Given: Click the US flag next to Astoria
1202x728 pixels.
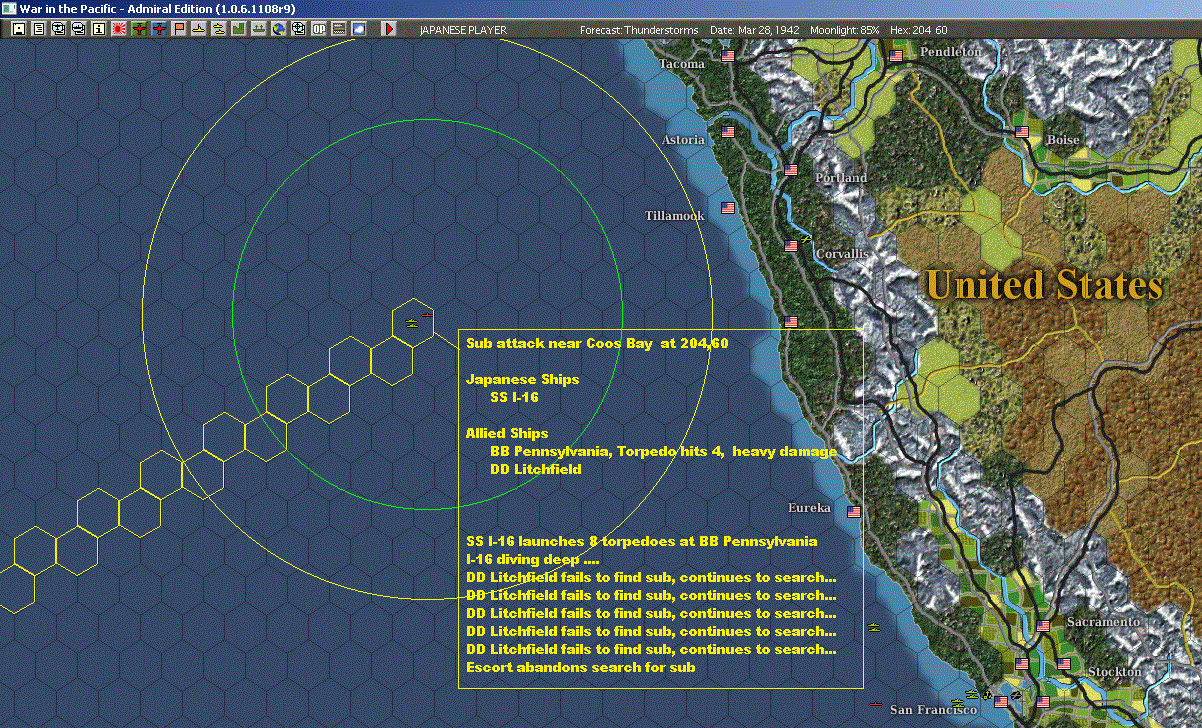Looking at the screenshot, I should 728,131.
